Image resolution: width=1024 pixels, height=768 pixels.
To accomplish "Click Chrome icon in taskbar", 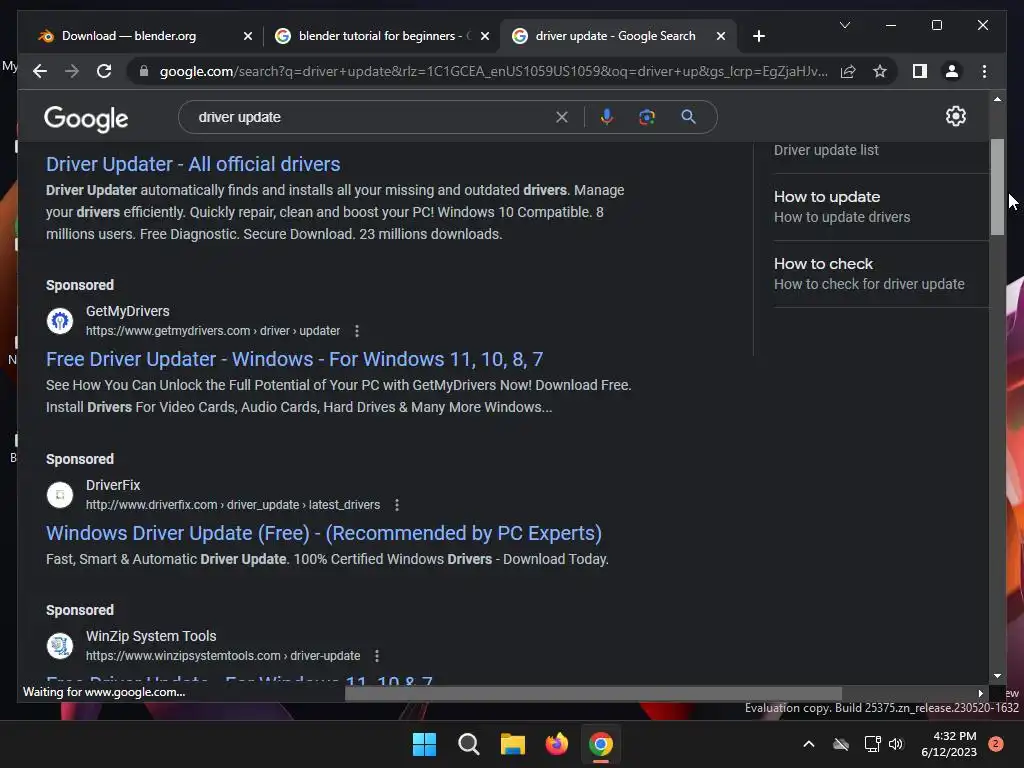I will pyautogui.click(x=600, y=744).
